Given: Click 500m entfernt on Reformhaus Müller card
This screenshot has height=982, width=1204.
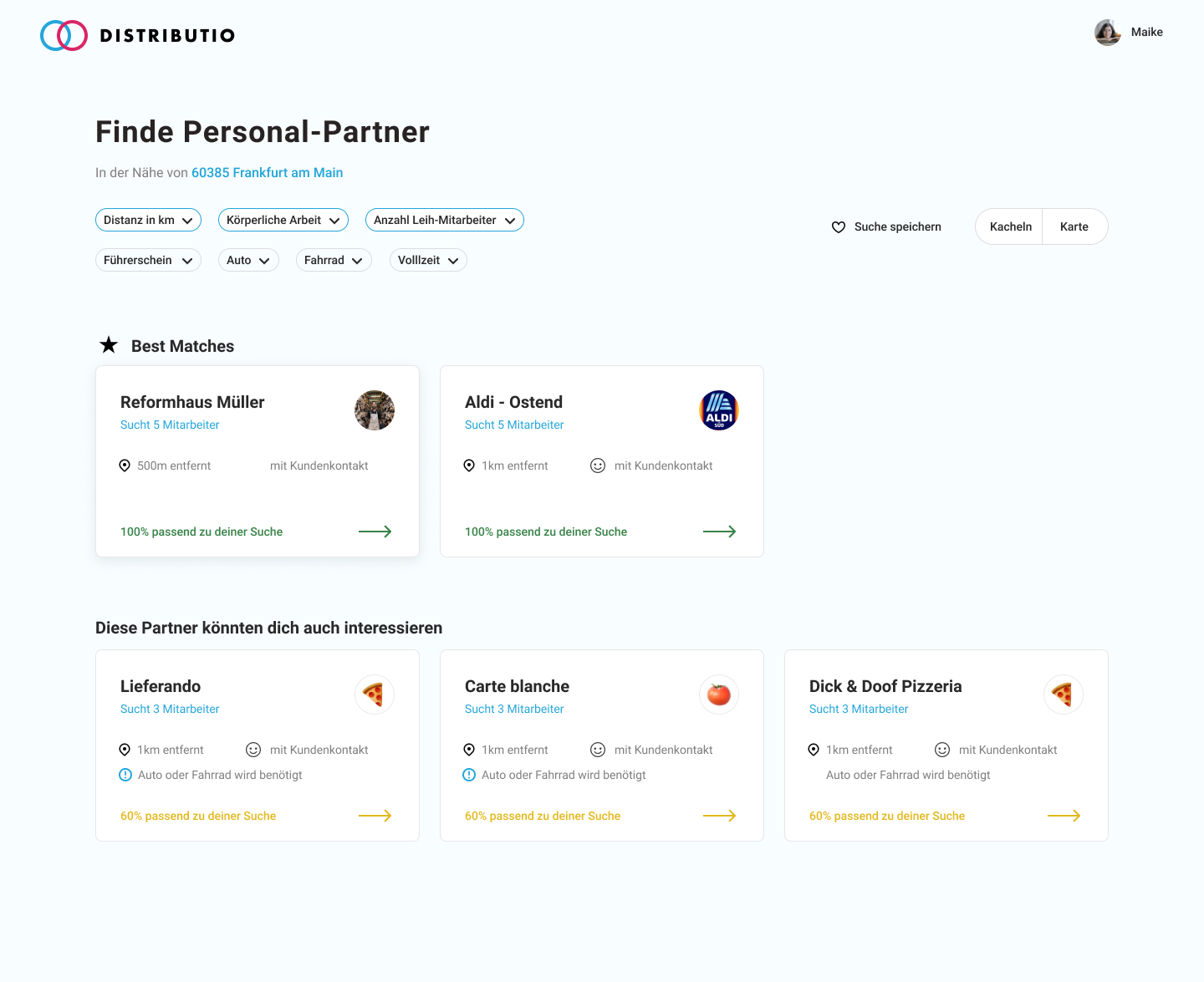Looking at the screenshot, I should click(x=174, y=466).
